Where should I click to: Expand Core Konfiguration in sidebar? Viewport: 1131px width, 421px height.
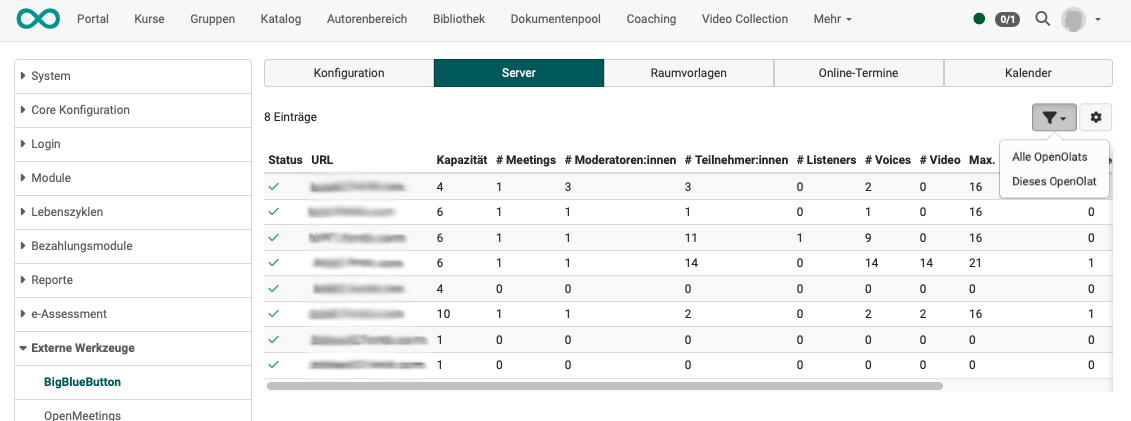click(x=80, y=110)
